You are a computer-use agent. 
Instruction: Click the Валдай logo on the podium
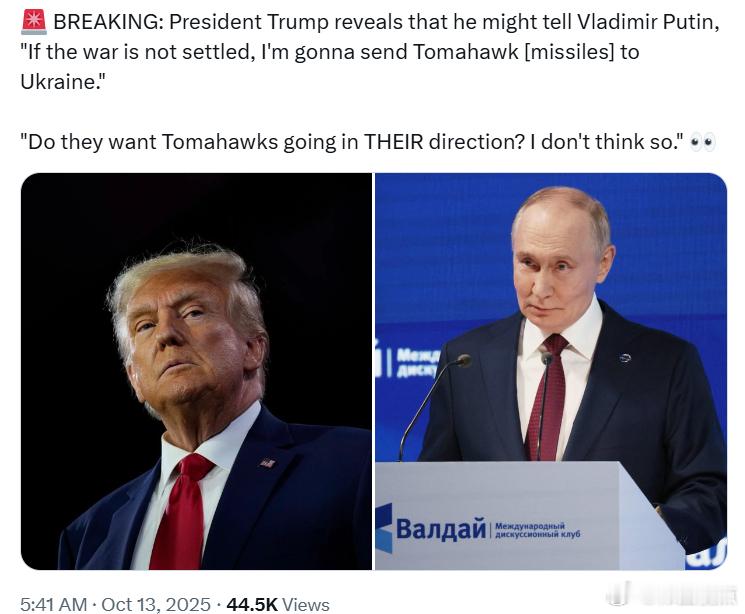[440, 529]
